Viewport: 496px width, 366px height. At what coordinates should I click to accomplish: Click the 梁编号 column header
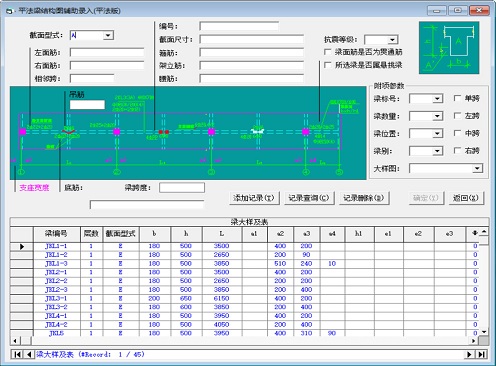(x=56, y=234)
